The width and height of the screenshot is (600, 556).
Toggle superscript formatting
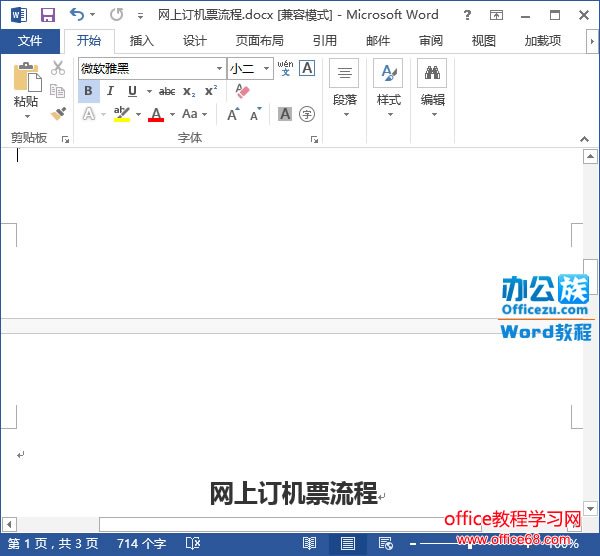(x=211, y=91)
